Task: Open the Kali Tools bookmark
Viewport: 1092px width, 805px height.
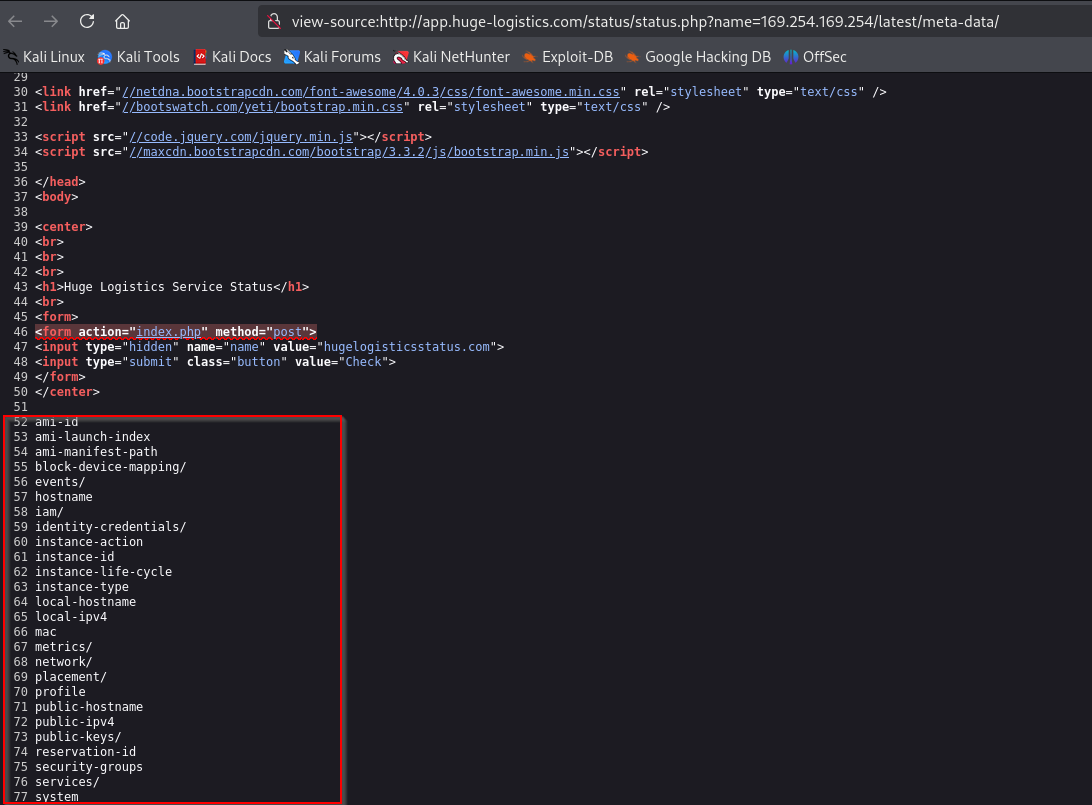Action: pos(138,57)
